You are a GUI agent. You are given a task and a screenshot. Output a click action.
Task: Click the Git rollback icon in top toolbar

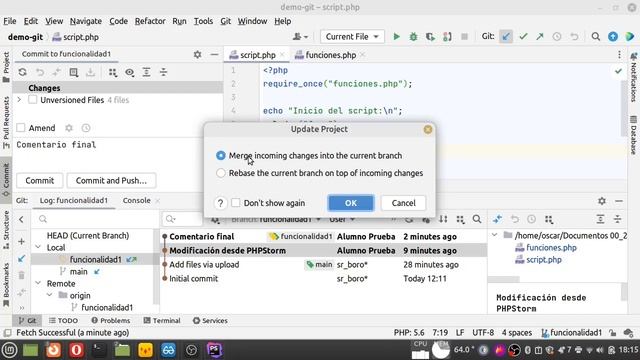(x=574, y=37)
